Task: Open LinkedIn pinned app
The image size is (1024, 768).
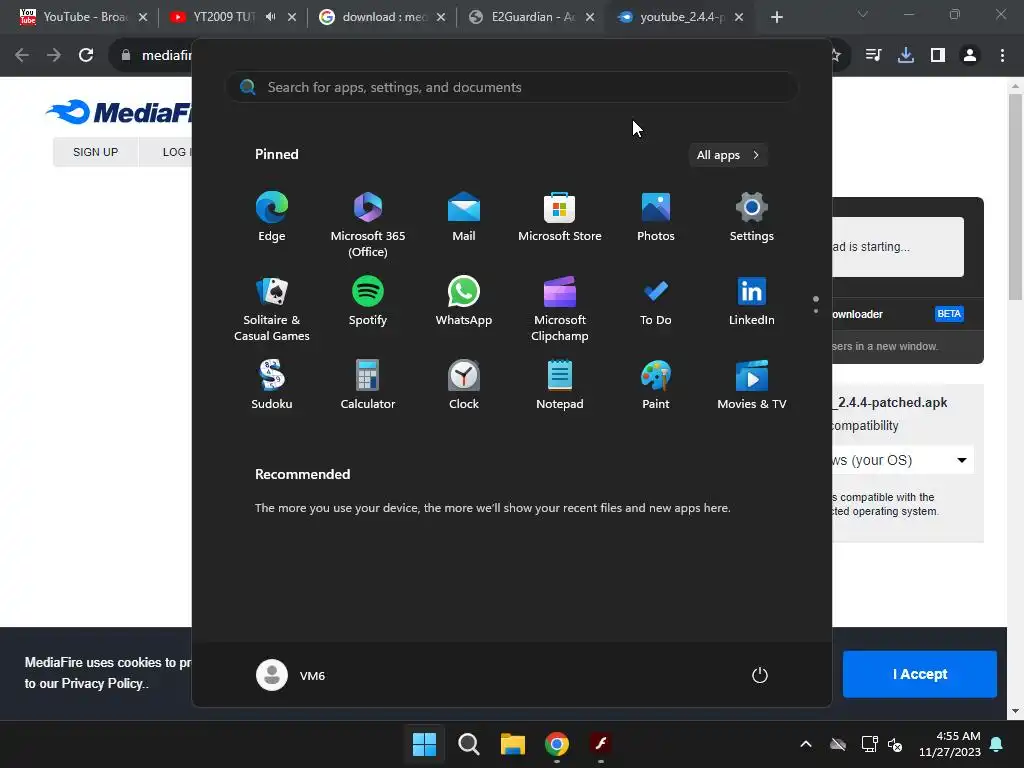Action: click(752, 301)
